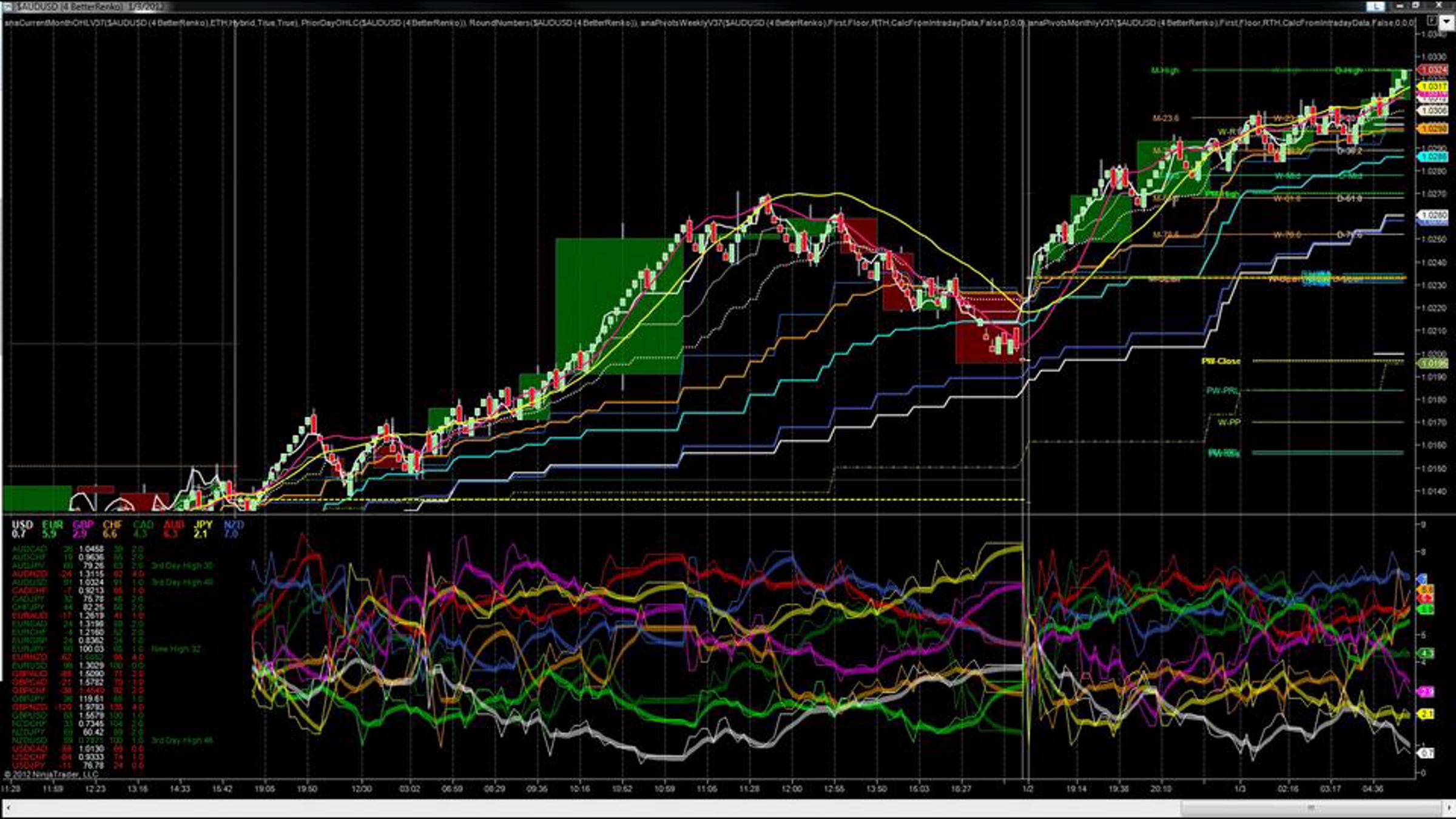The height and width of the screenshot is (819, 1456).
Task: Click the orange 1.0298 price marker
Action: 1433,129
